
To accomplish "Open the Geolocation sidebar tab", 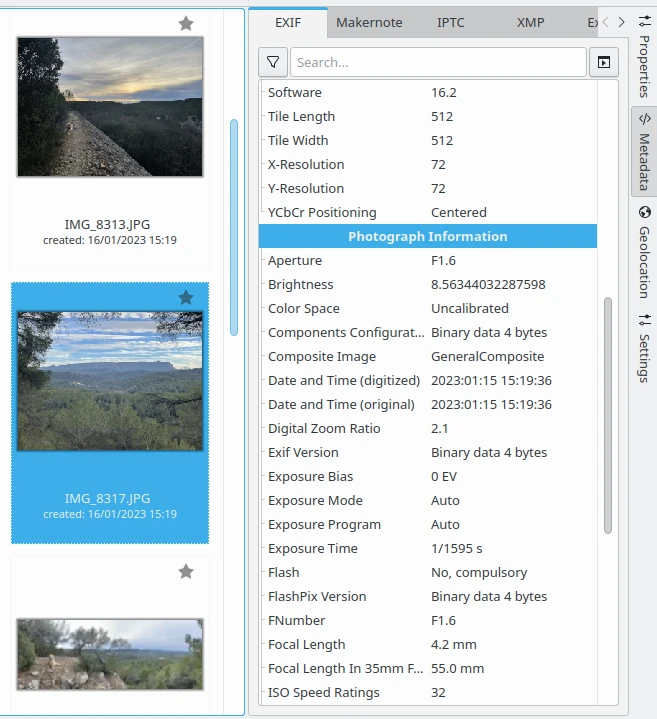I will [644, 252].
